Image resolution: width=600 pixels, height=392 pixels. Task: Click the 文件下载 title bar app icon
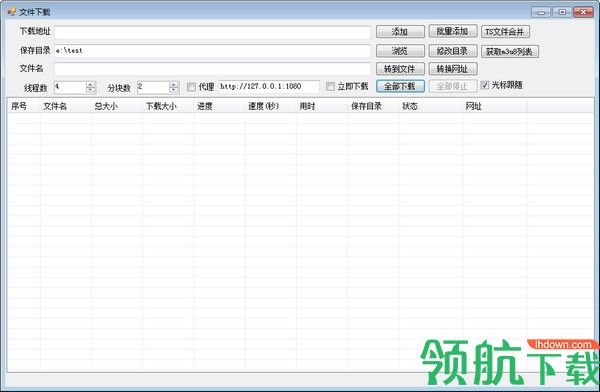[11, 12]
